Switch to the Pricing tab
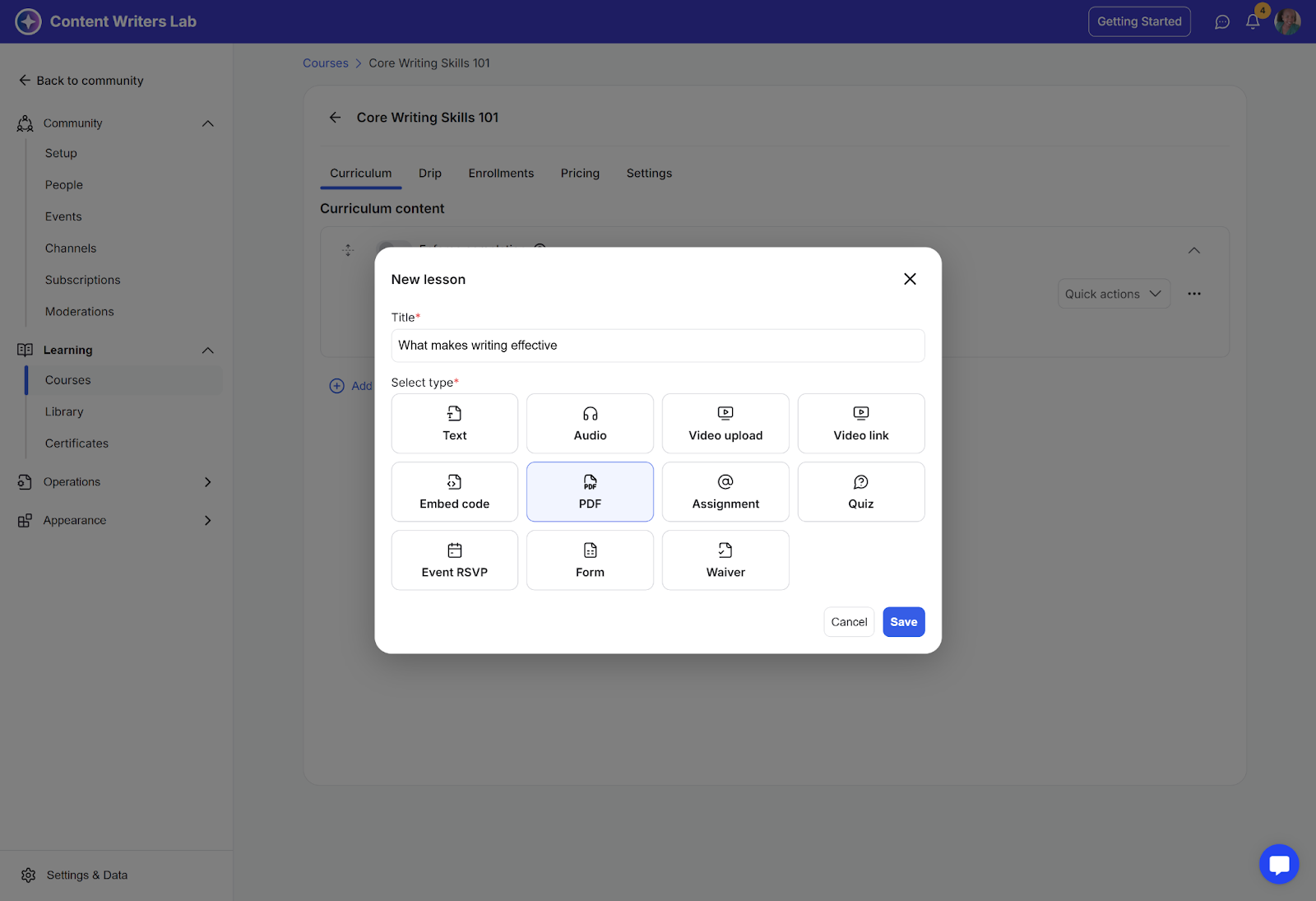This screenshot has width=1316, height=901. point(580,174)
